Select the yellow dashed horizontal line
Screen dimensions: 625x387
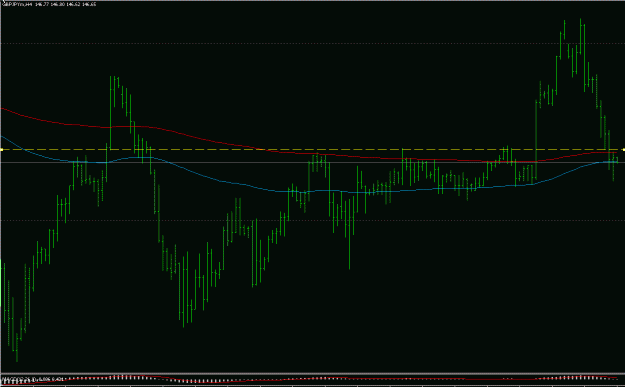click(312, 150)
